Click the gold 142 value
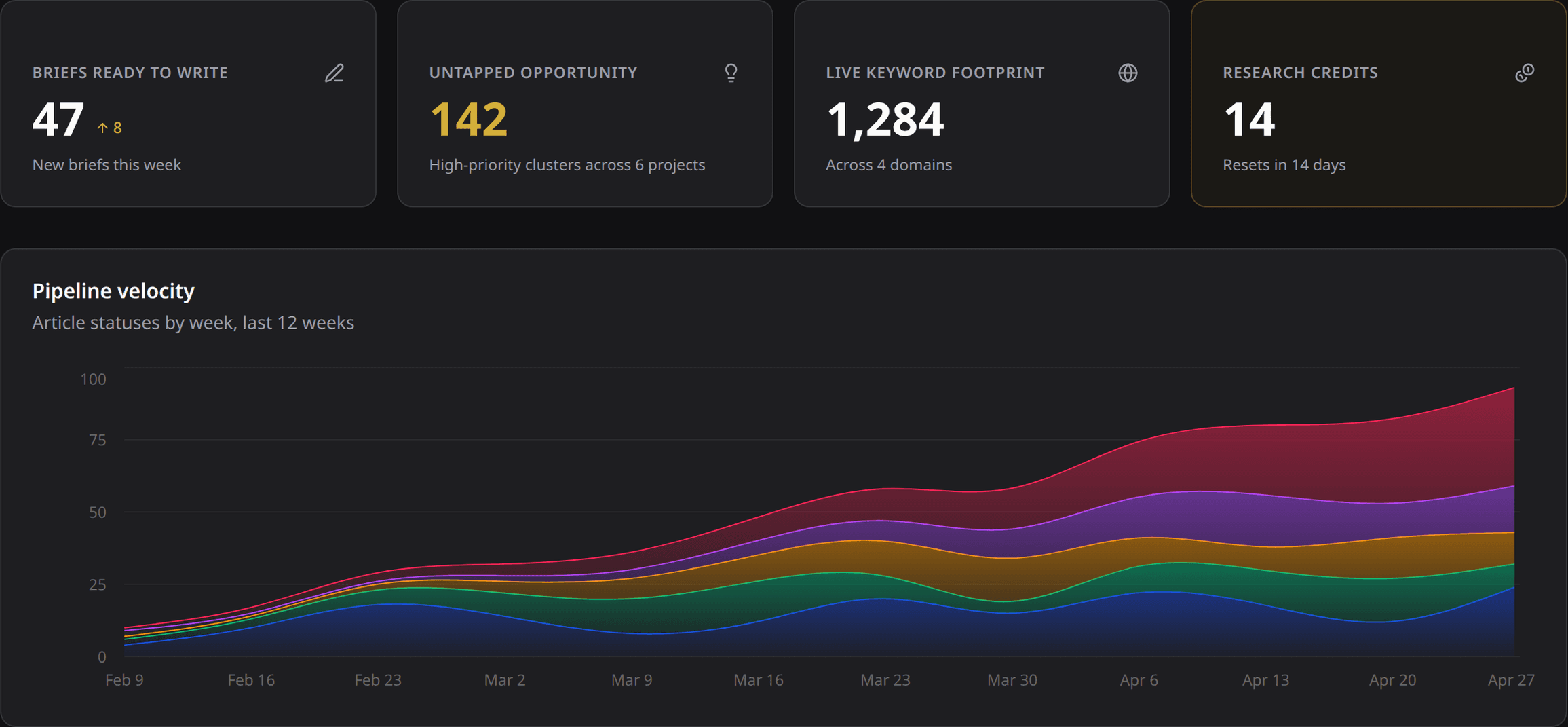The image size is (1568, 727). click(x=469, y=119)
